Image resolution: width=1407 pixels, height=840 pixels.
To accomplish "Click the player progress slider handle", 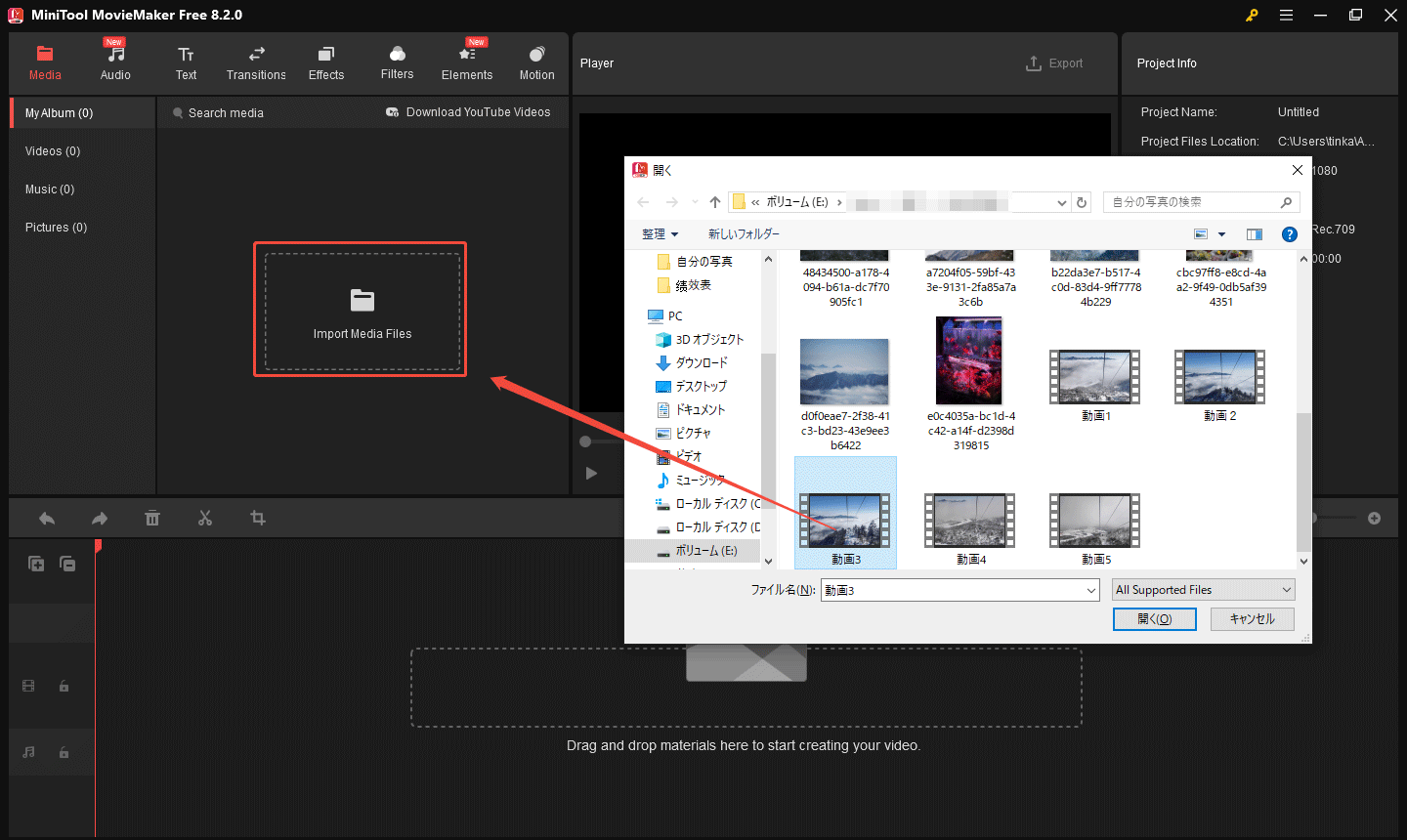I will click(585, 441).
